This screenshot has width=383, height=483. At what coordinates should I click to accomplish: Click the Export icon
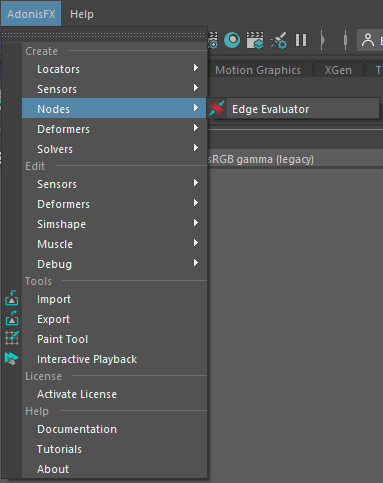[x=12, y=318]
